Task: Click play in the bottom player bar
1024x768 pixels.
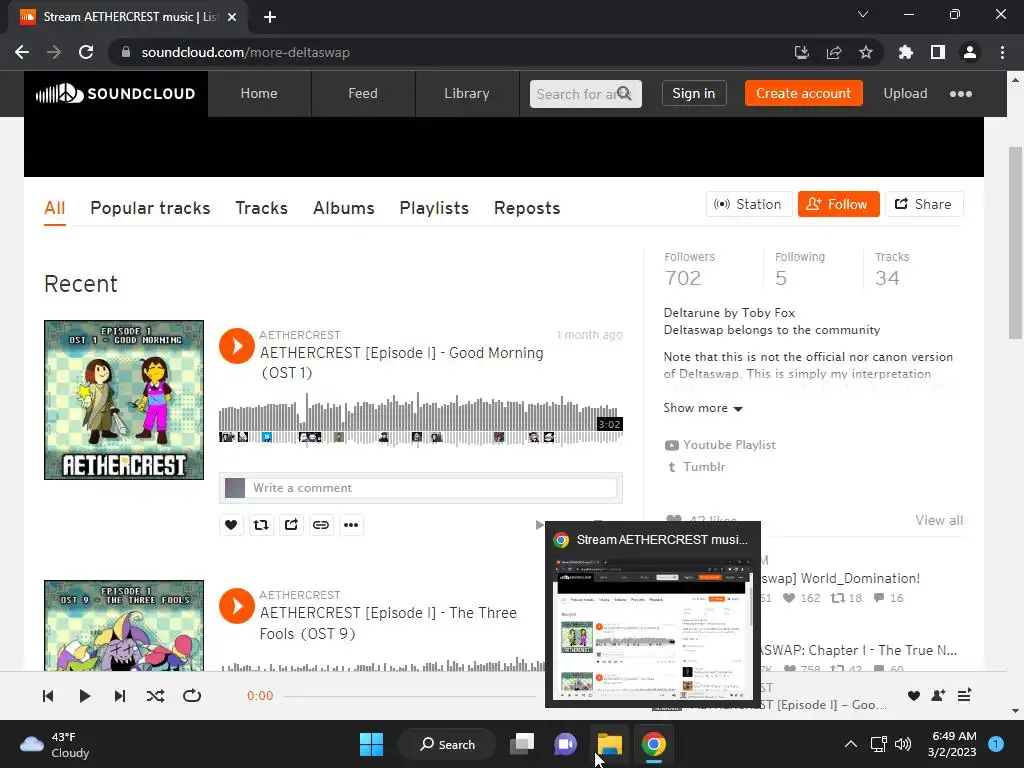Action: [84, 696]
